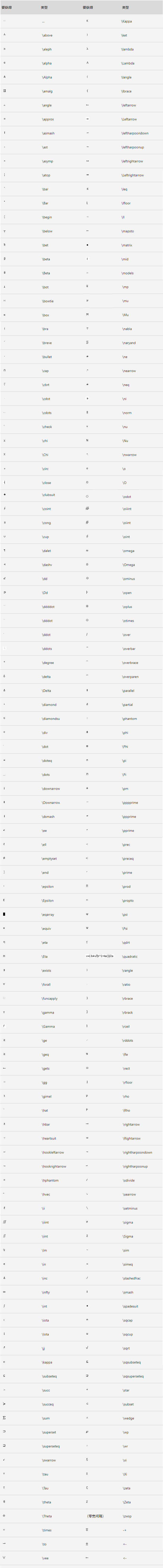163x1568 pixels.
Task: Click the square root symbol beside \sqrt
Action: (88, 1348)
